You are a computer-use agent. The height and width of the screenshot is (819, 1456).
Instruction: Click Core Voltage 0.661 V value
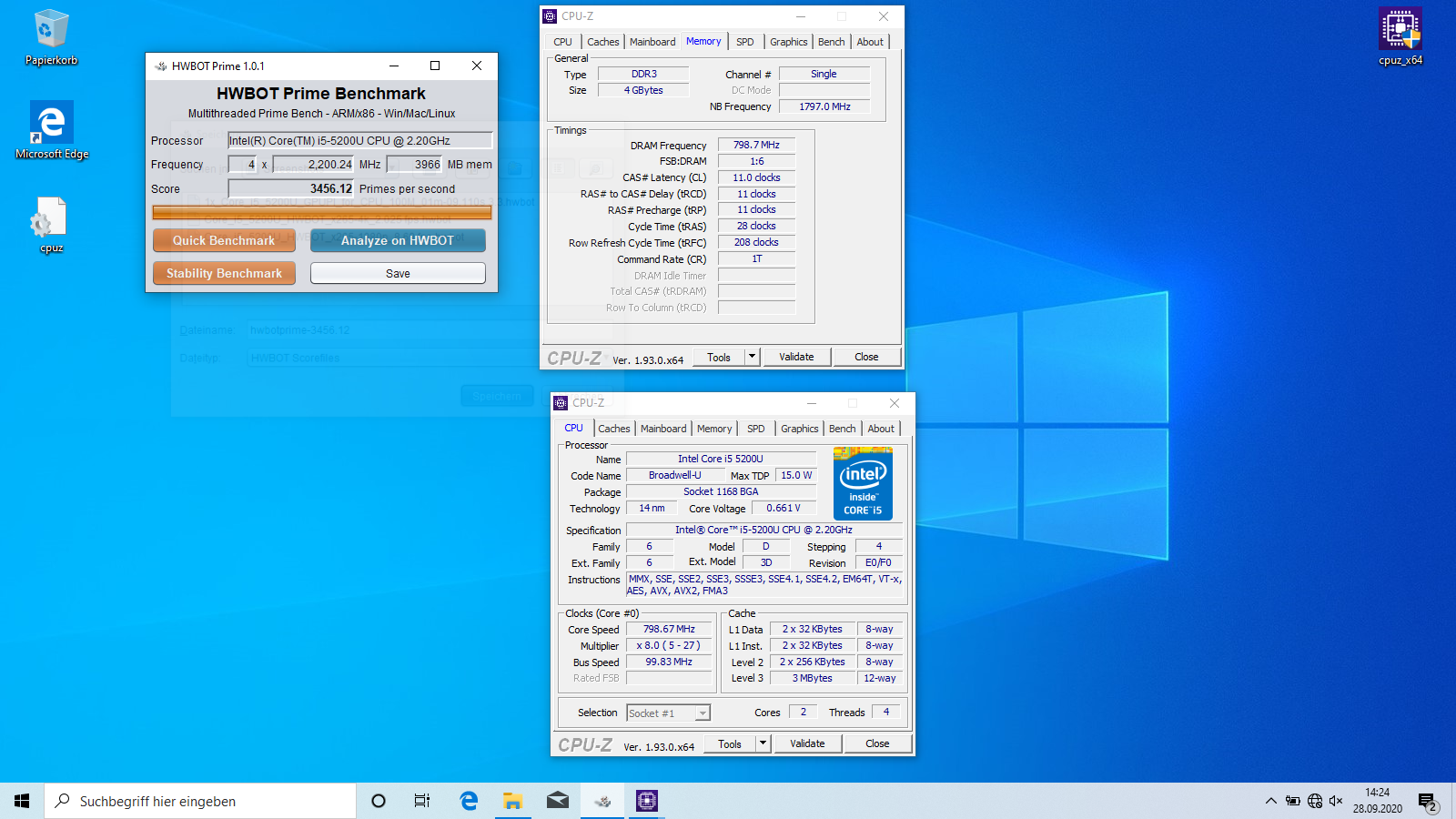[783, 508]
